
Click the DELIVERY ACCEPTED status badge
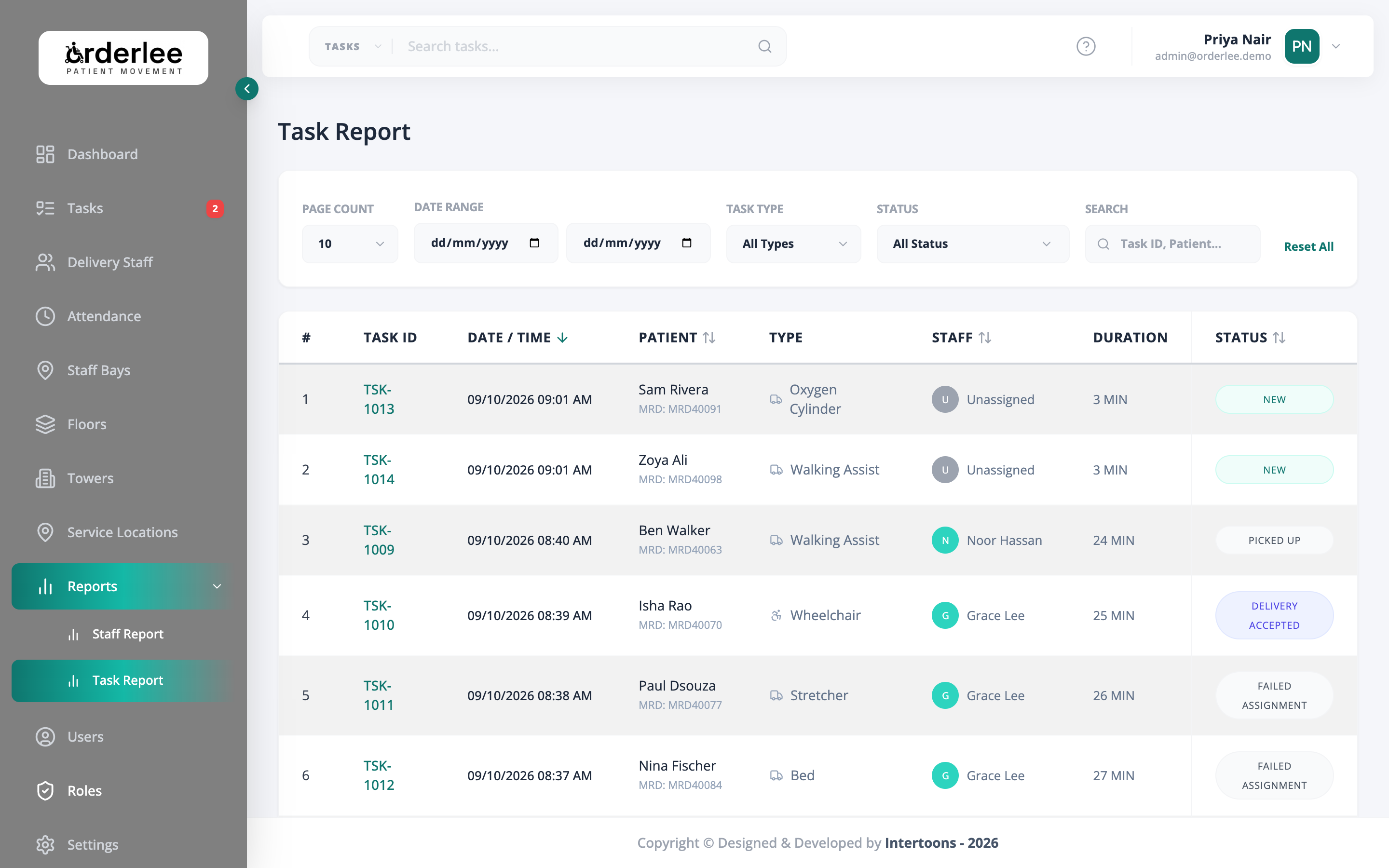click(1274, 615)
